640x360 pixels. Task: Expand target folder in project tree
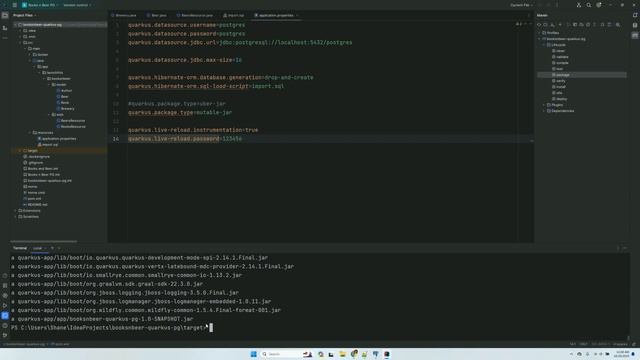point(20,151)
